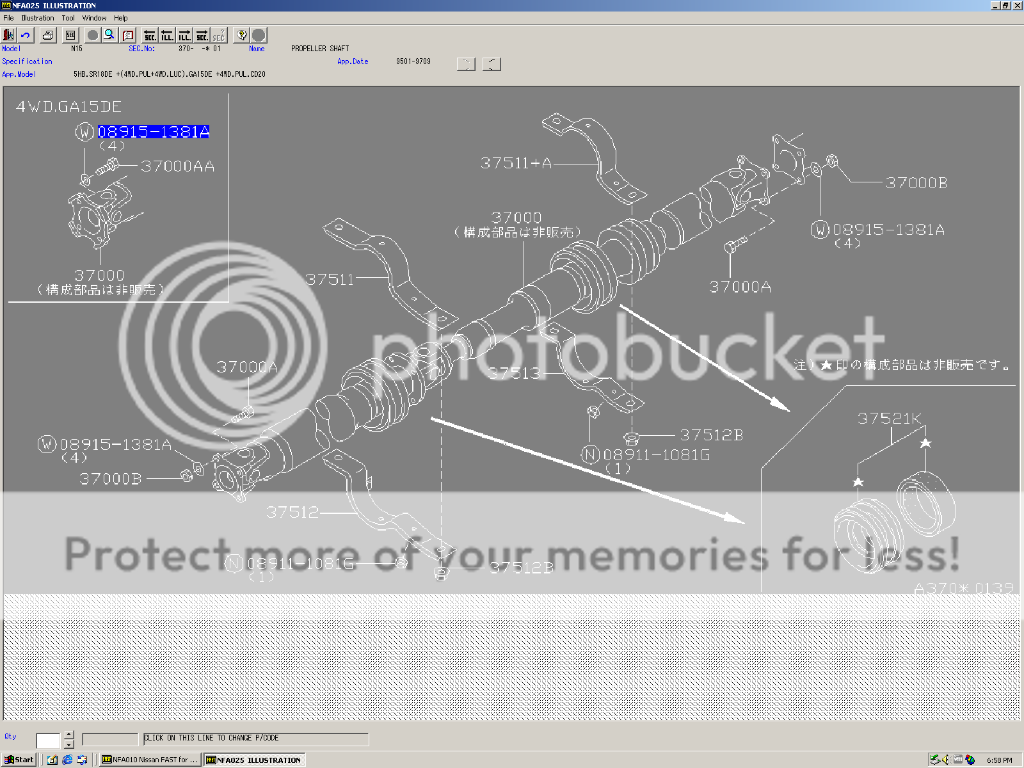Open the Tool menu

[66, 17]
